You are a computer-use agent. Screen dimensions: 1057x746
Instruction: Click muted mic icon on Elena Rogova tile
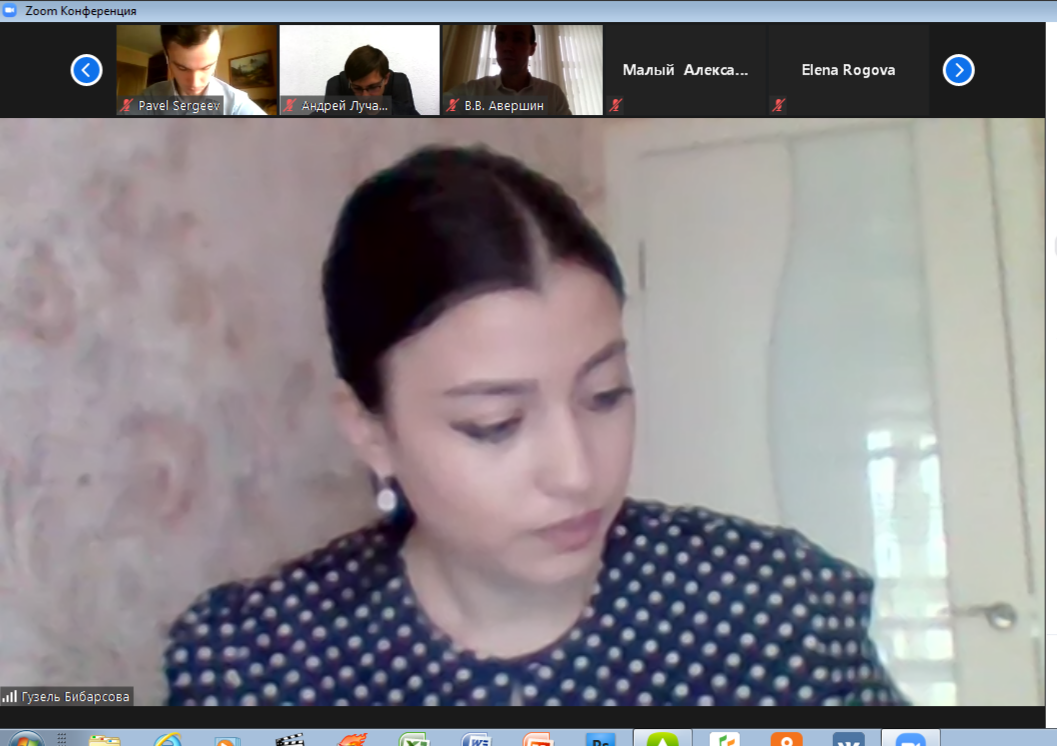pos(779,105)
